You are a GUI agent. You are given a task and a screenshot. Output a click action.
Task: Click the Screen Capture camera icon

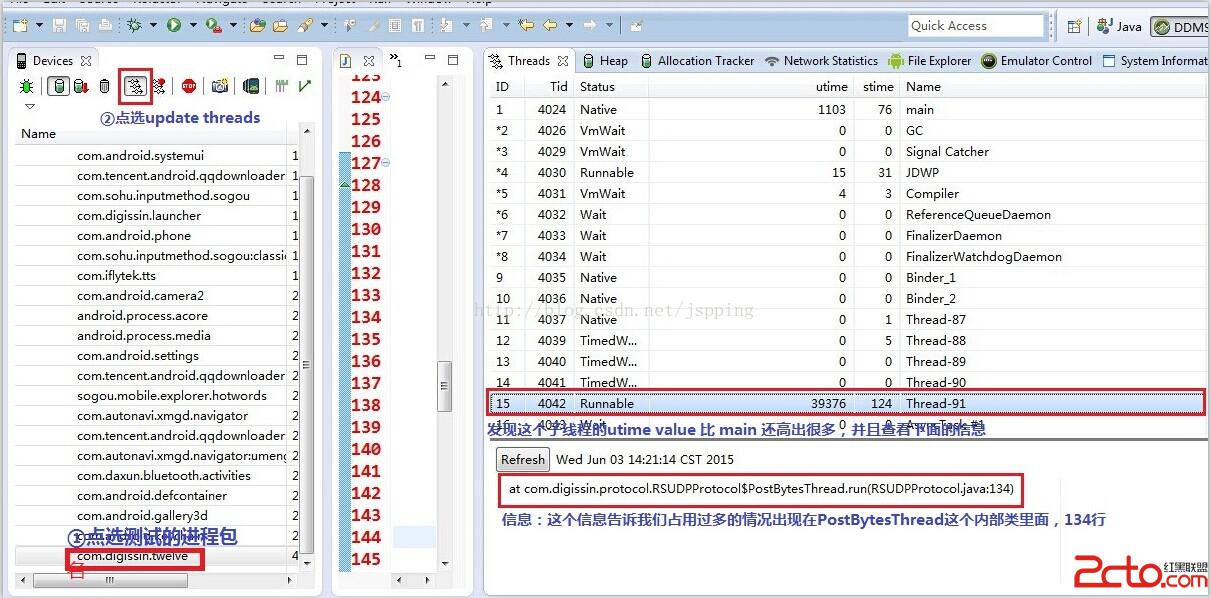pyautogui.click(x=220, y=86)
